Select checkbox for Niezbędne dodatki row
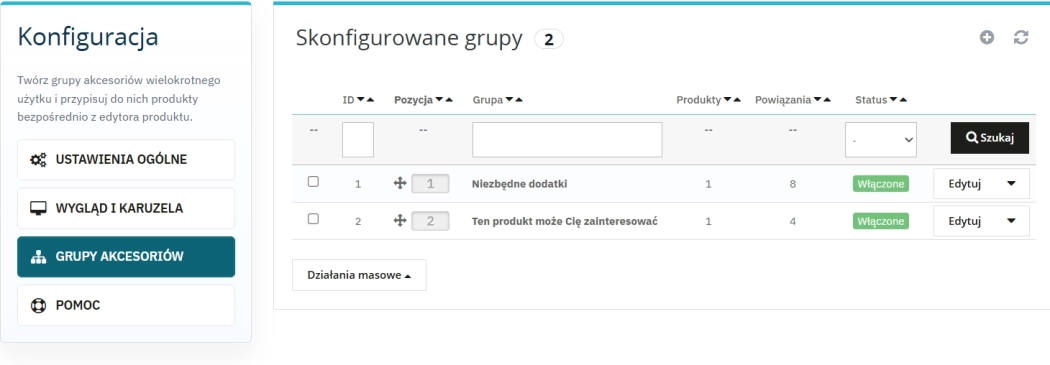 click(313, 181)
